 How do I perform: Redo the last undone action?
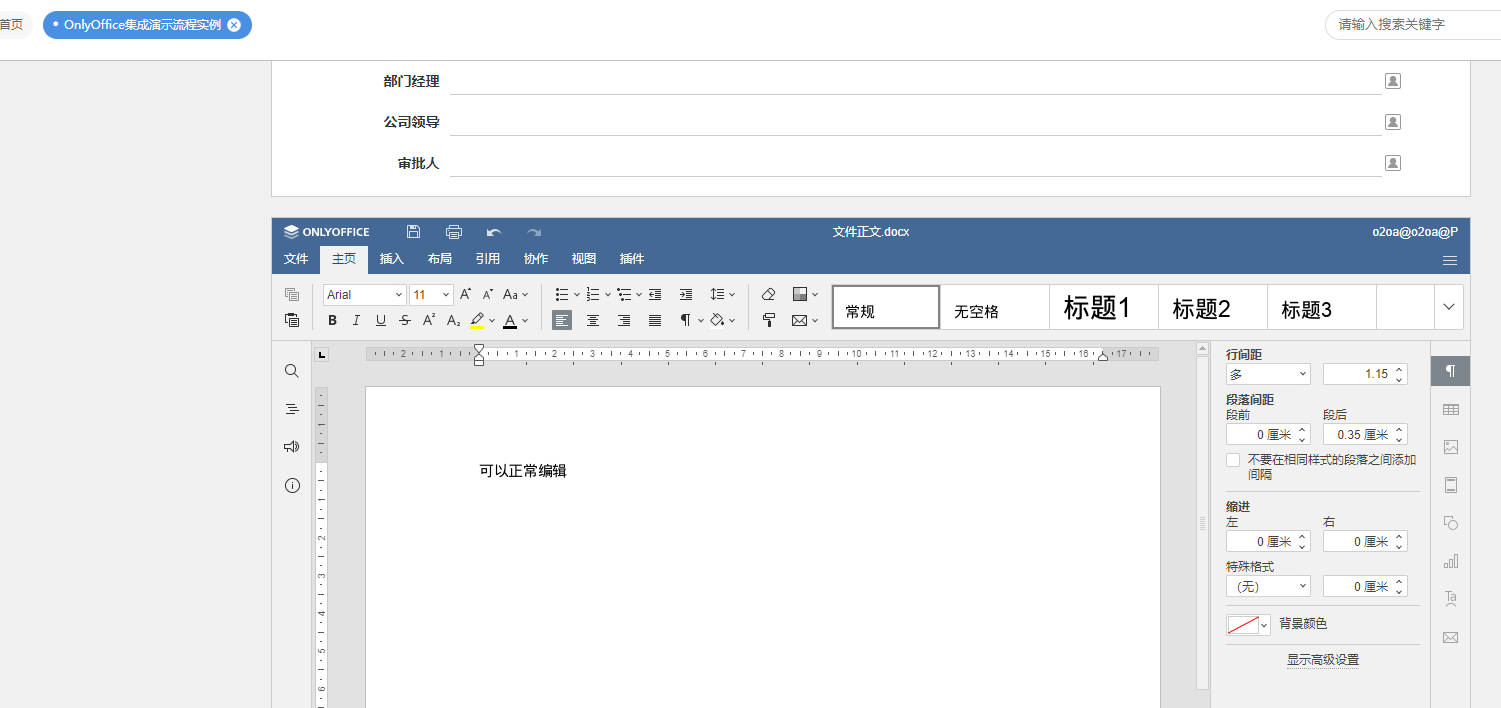click(x=534, y=232)
